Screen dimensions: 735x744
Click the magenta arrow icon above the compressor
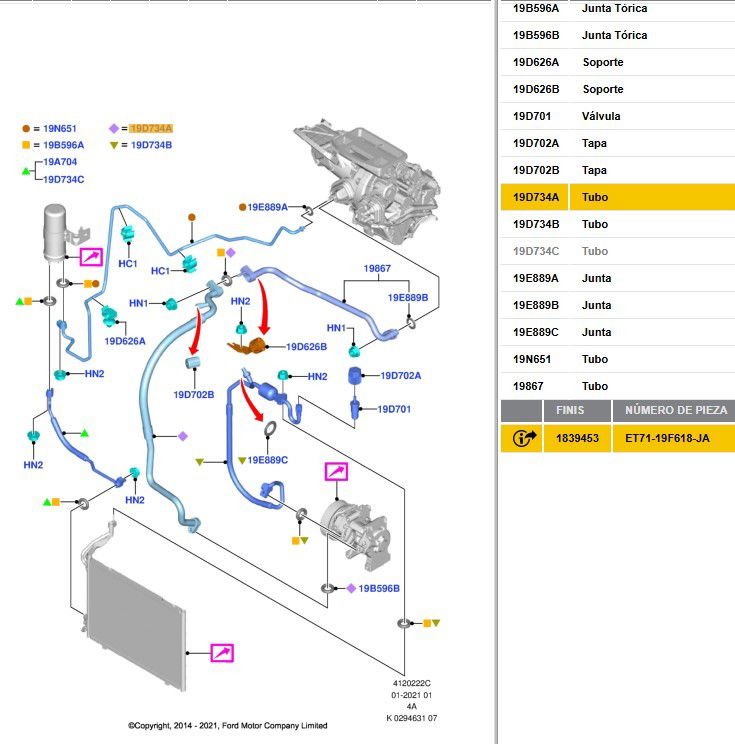337,473
